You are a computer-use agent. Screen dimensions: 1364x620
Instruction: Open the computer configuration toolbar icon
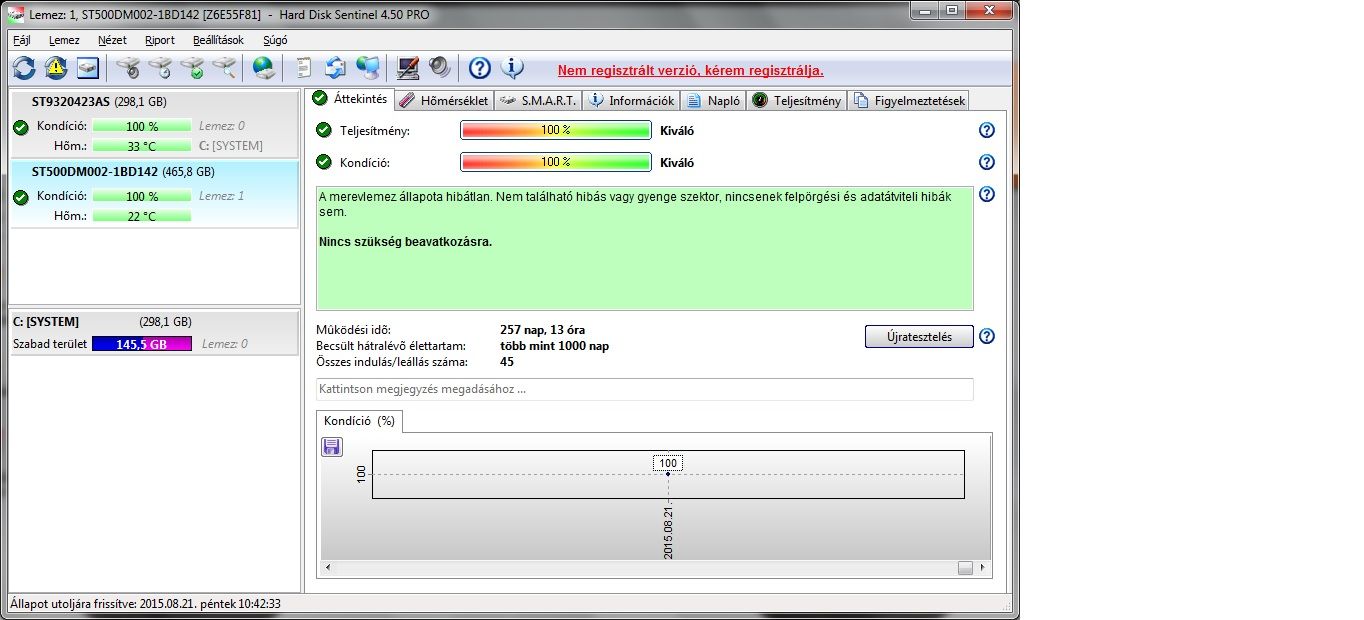[408, 68]
